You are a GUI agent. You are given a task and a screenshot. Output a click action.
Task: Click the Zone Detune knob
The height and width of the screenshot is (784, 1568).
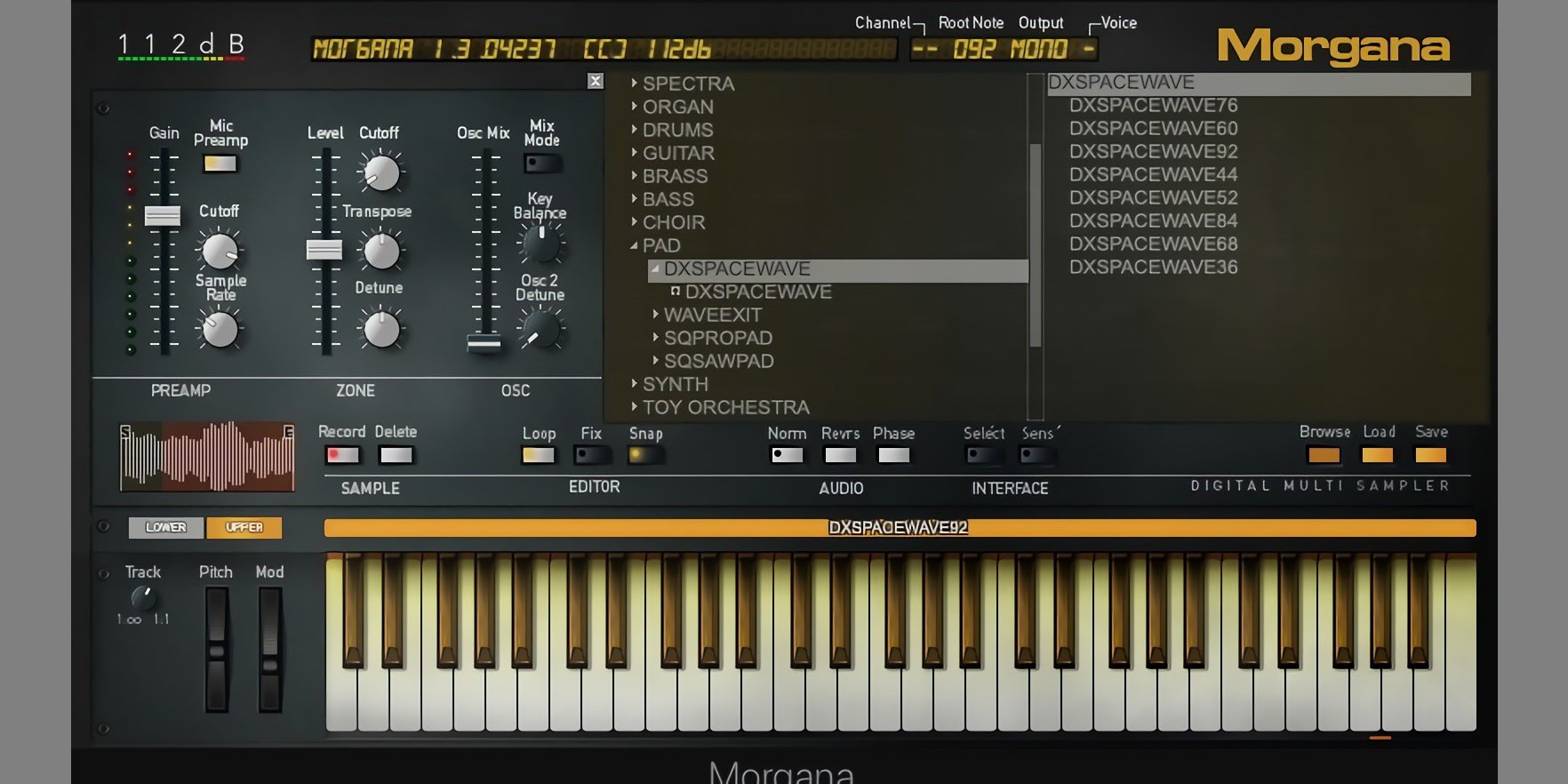point(381,330)
